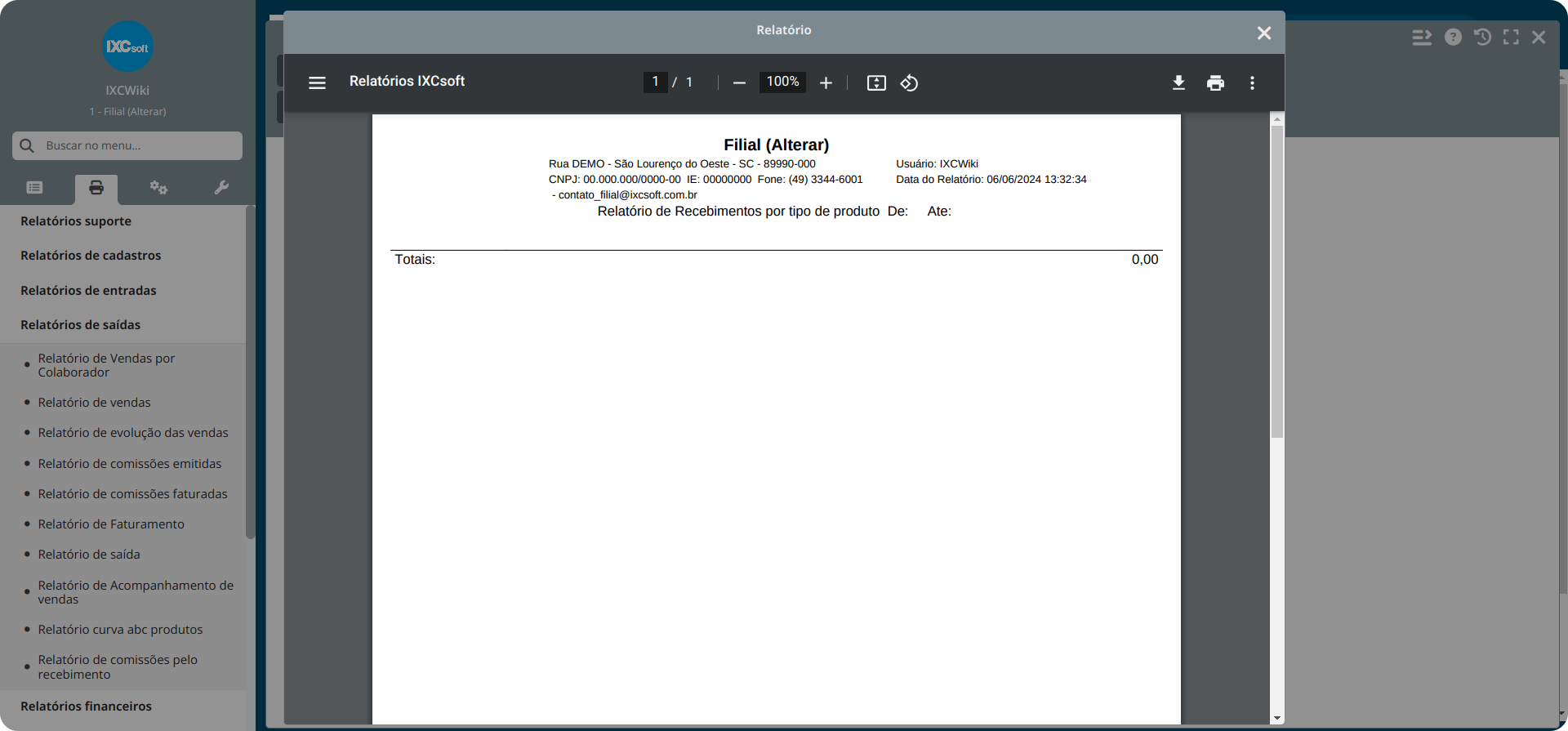
Task: Open the PDF viewer sidebar menu icon
Action: click(317, 82)
